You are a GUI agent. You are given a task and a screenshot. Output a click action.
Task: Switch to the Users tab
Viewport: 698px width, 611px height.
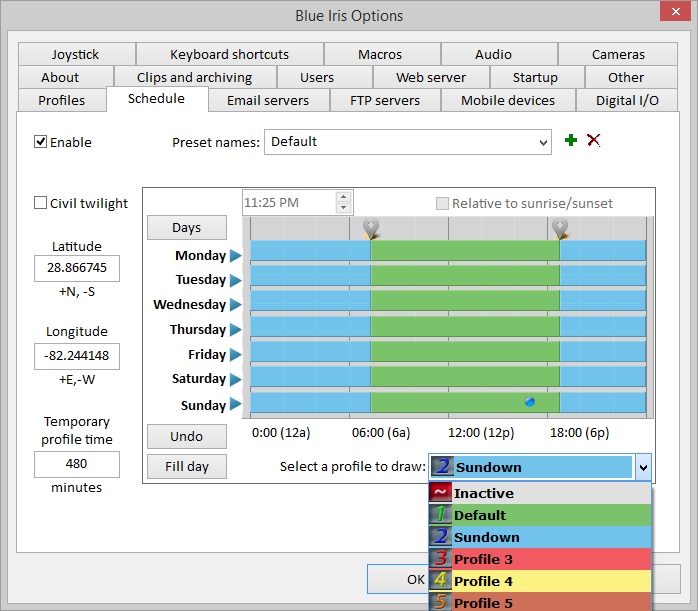(325, 77)
